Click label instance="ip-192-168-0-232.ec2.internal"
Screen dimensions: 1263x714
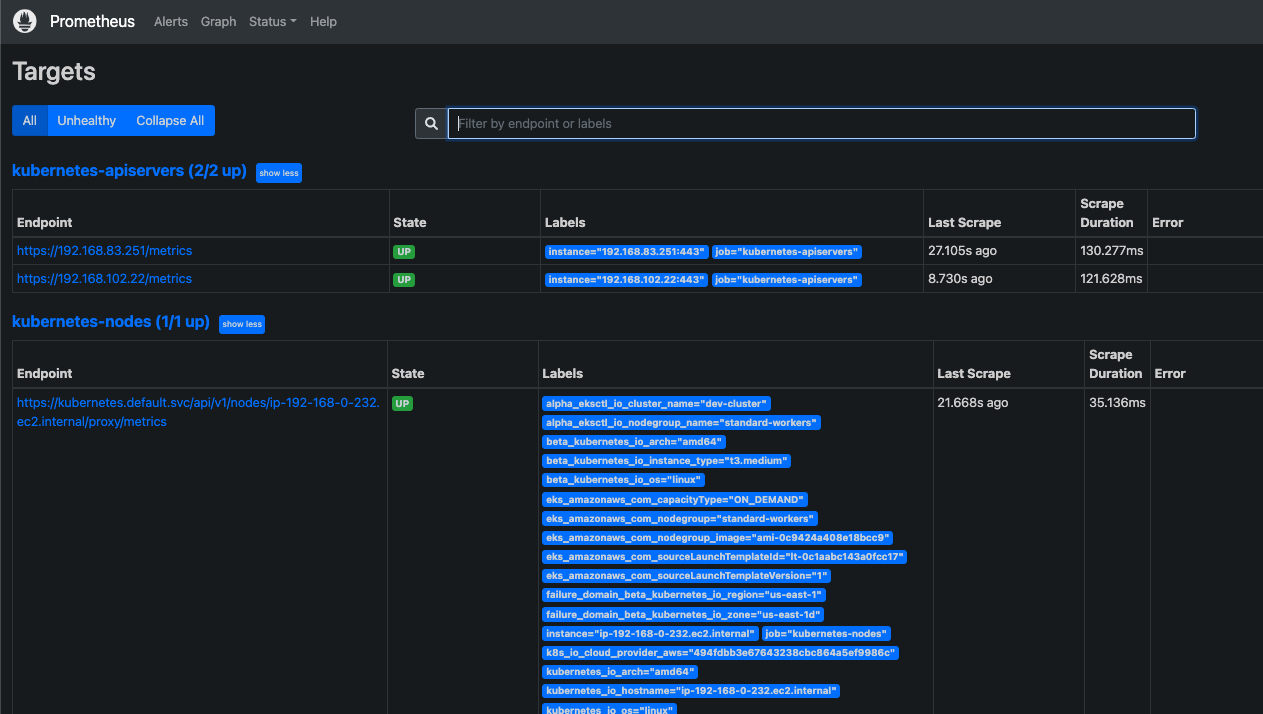click(x=650, y=633)
